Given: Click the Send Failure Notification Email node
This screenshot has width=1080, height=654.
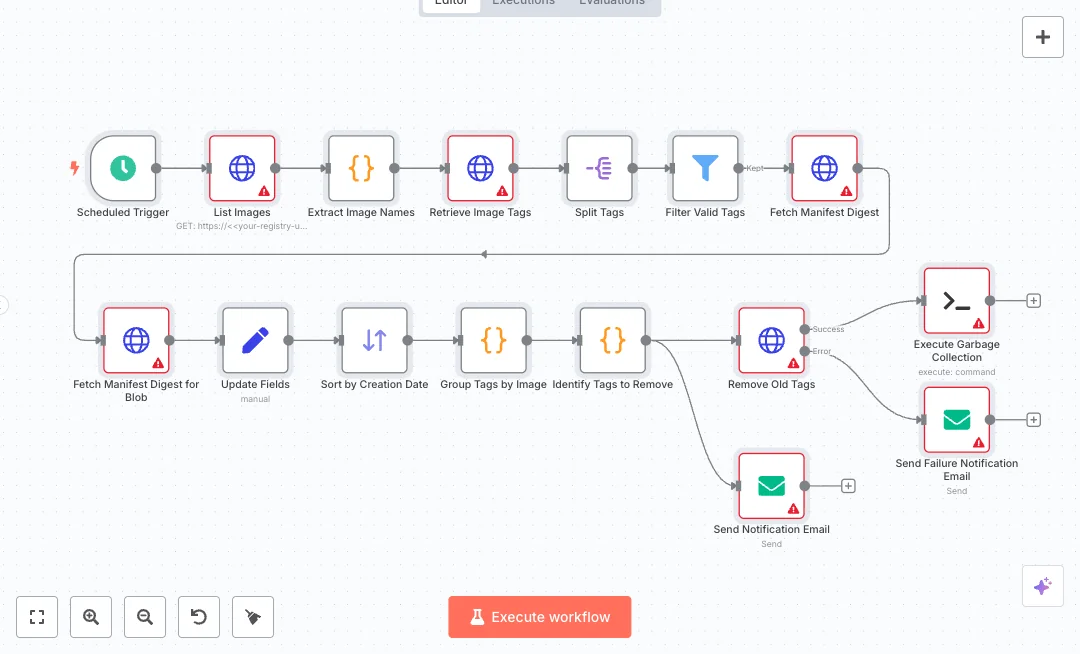Looking at the screenshot, I should pyautogui.click(x=956, y=419).
